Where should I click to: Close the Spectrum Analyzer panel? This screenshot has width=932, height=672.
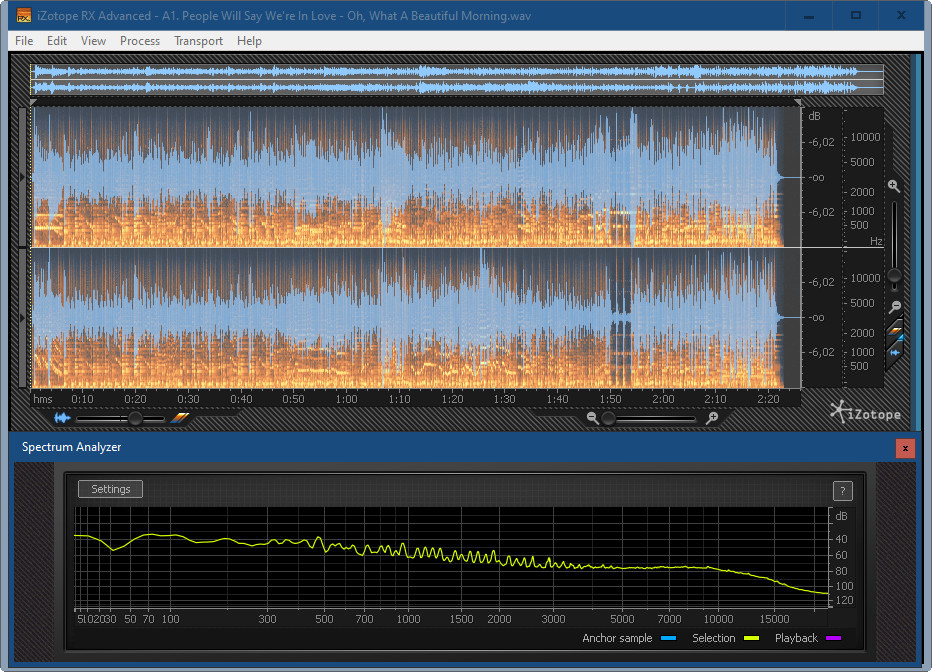pos(905,448)
